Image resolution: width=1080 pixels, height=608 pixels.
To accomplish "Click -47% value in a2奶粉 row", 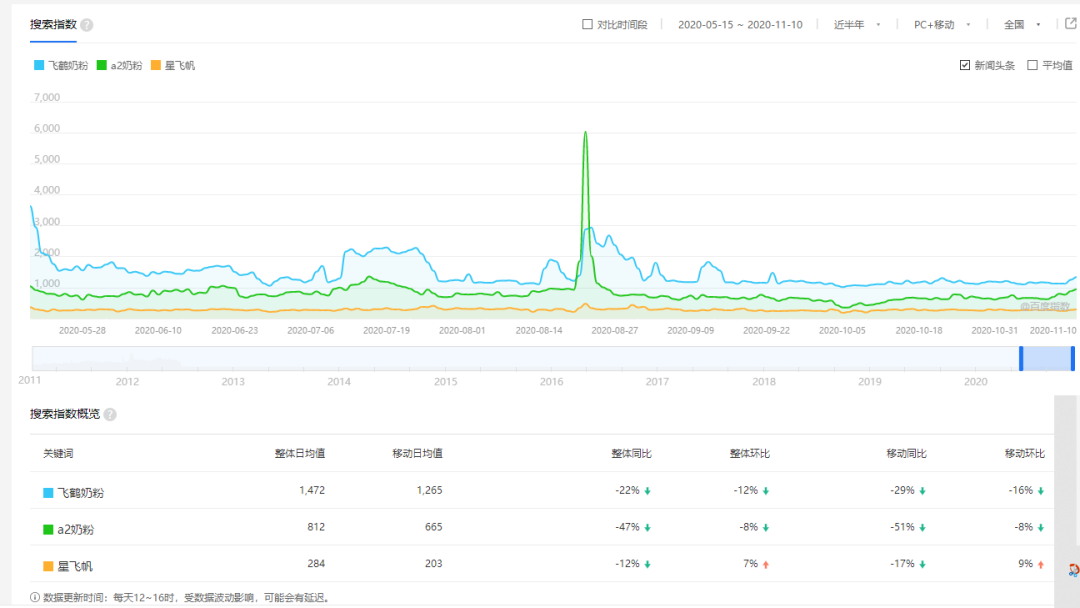I will pyautogui.click(x=627, y=527).
